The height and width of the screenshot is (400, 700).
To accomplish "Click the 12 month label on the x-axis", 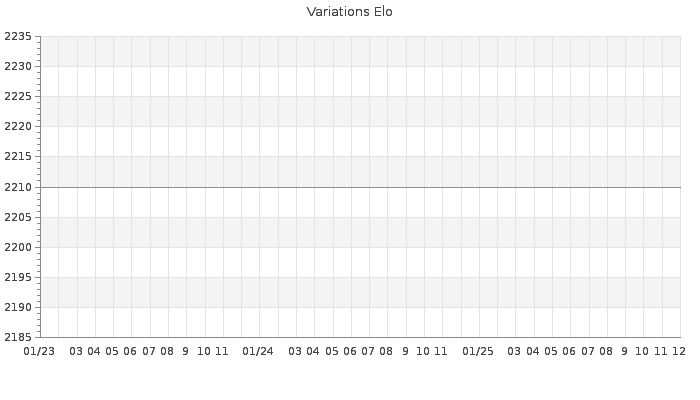I will tap(679, 351).
